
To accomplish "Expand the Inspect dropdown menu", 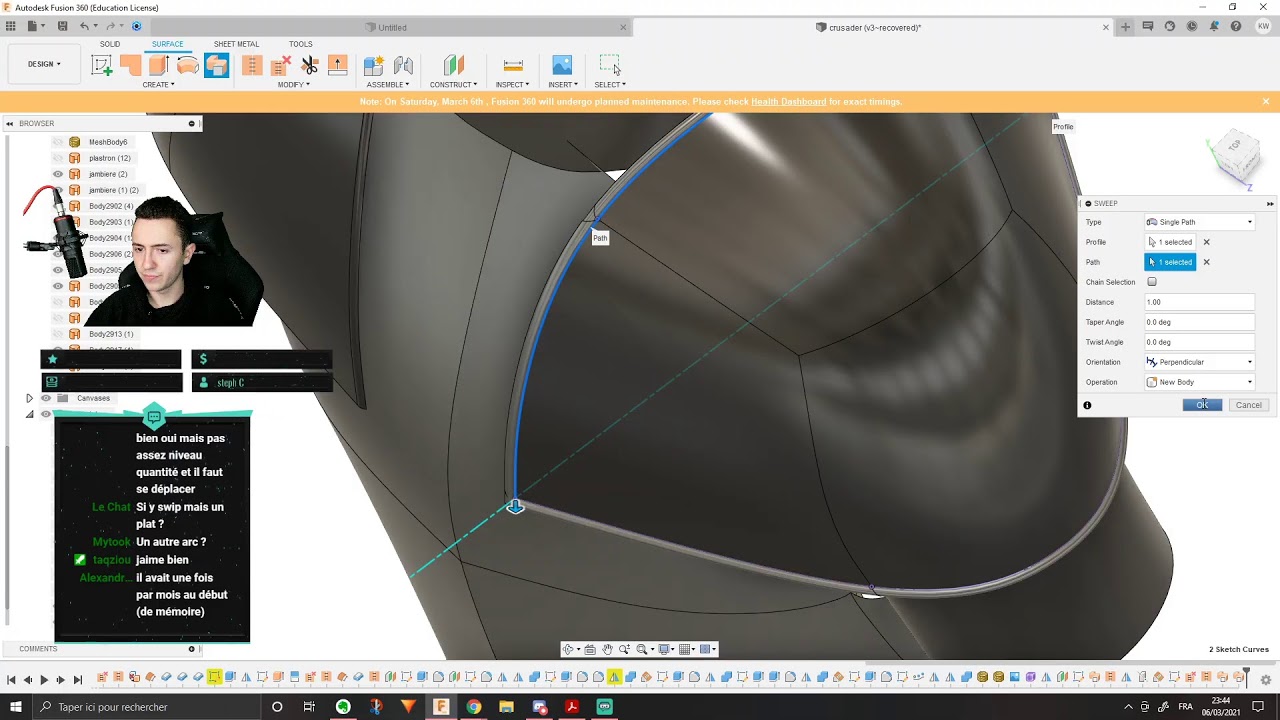I will click(513, 85).
